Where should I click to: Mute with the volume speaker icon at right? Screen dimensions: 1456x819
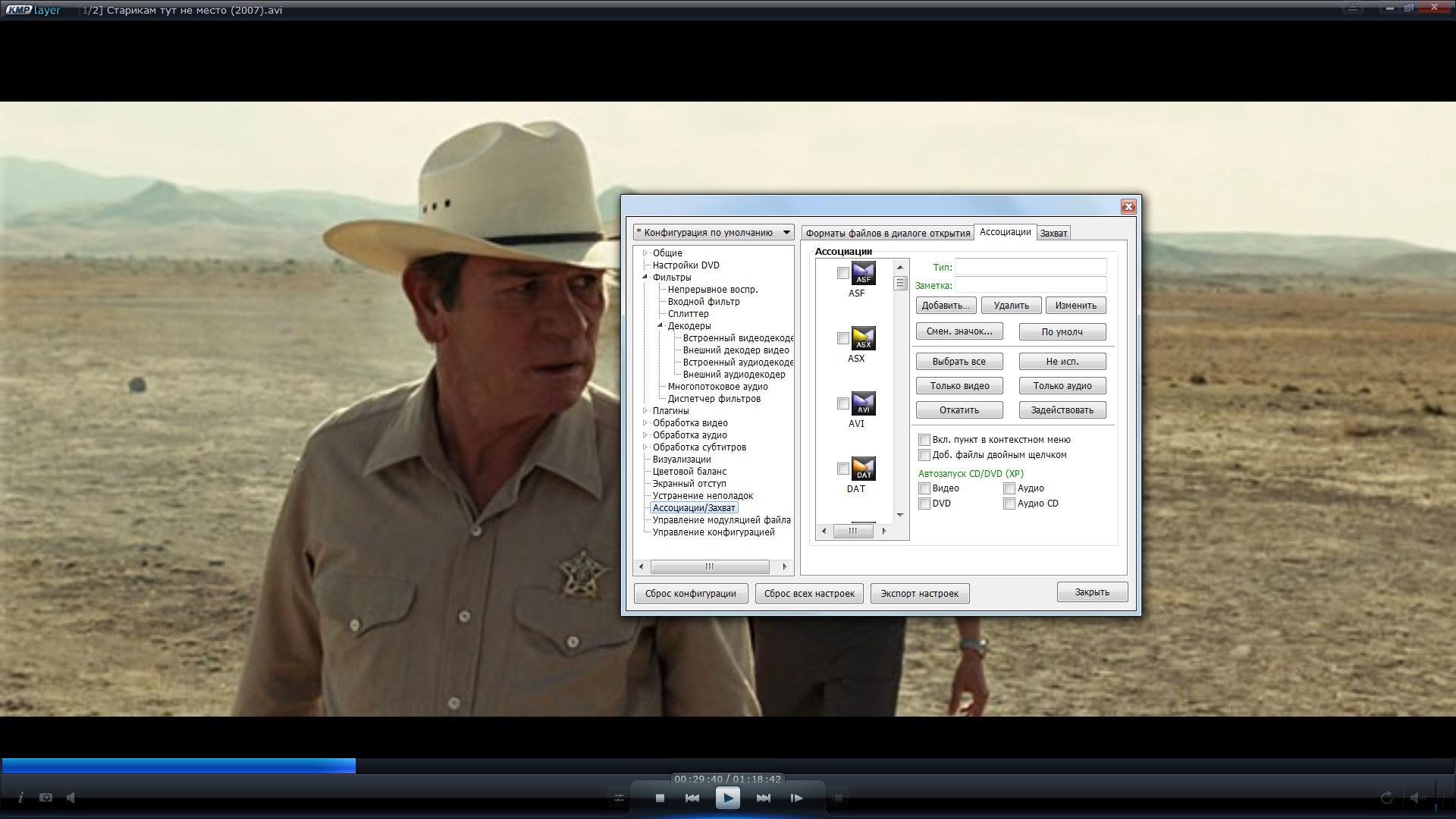[1416, 798]
